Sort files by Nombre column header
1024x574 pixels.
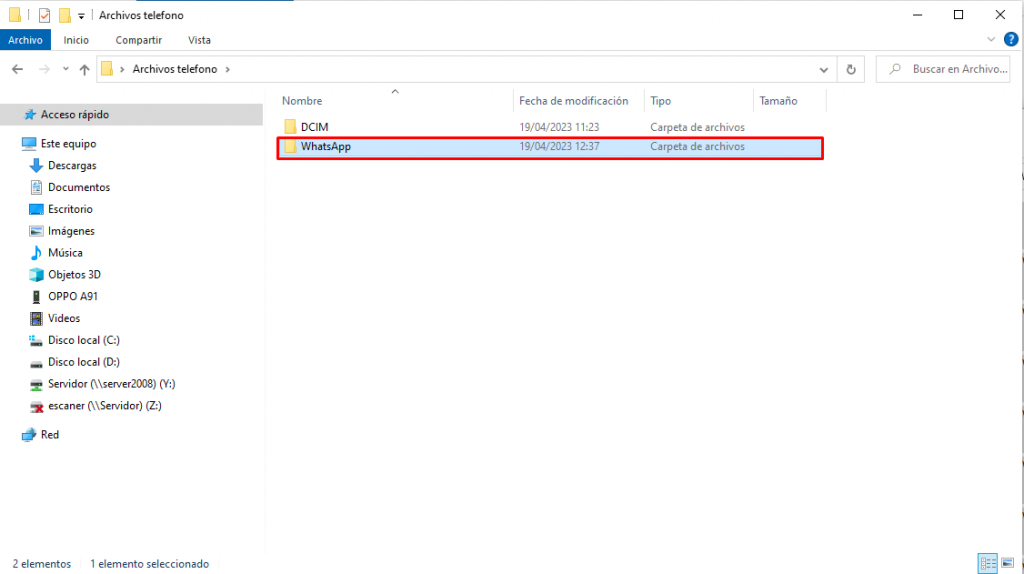(x=302, y=101)
